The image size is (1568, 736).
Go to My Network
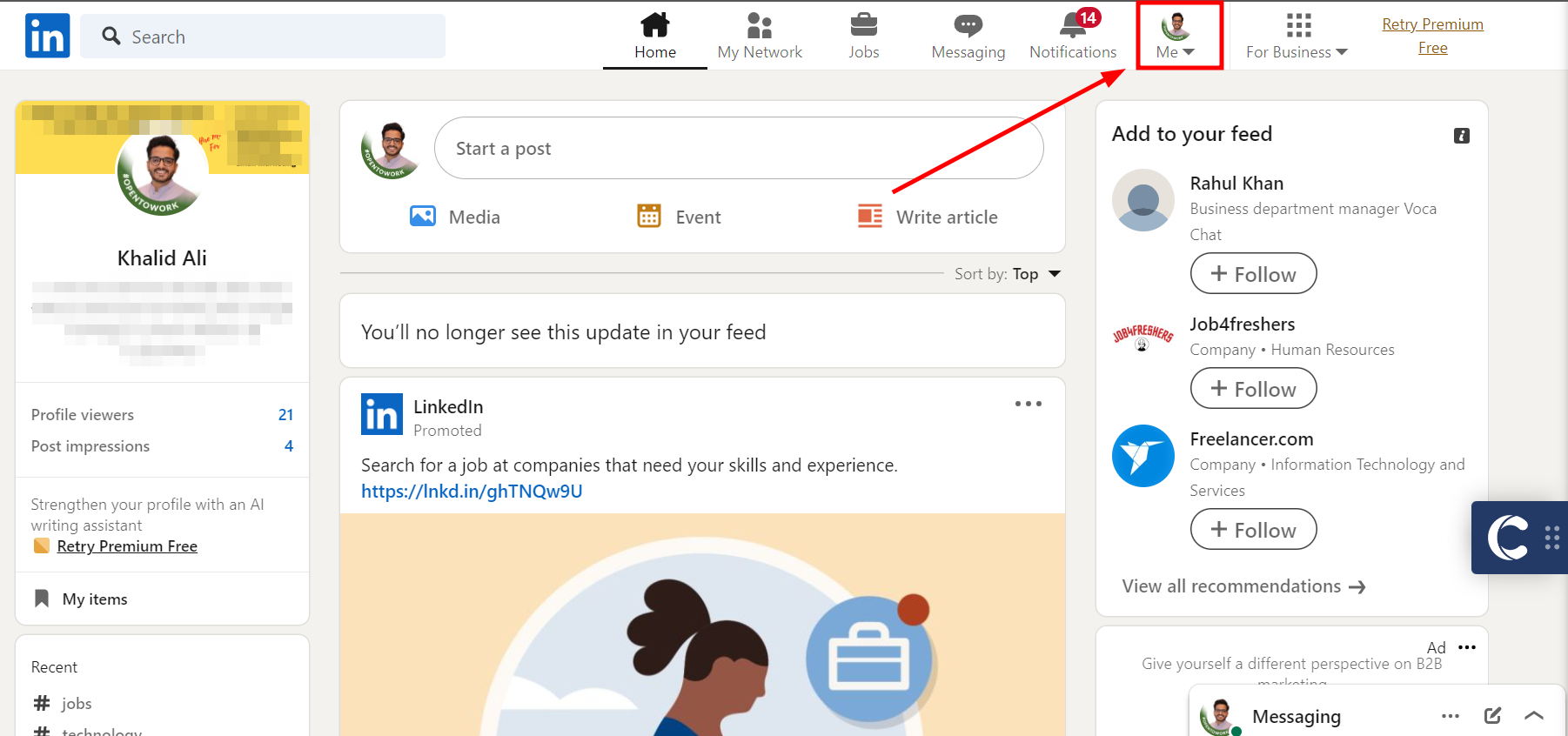tap(760, 36)
